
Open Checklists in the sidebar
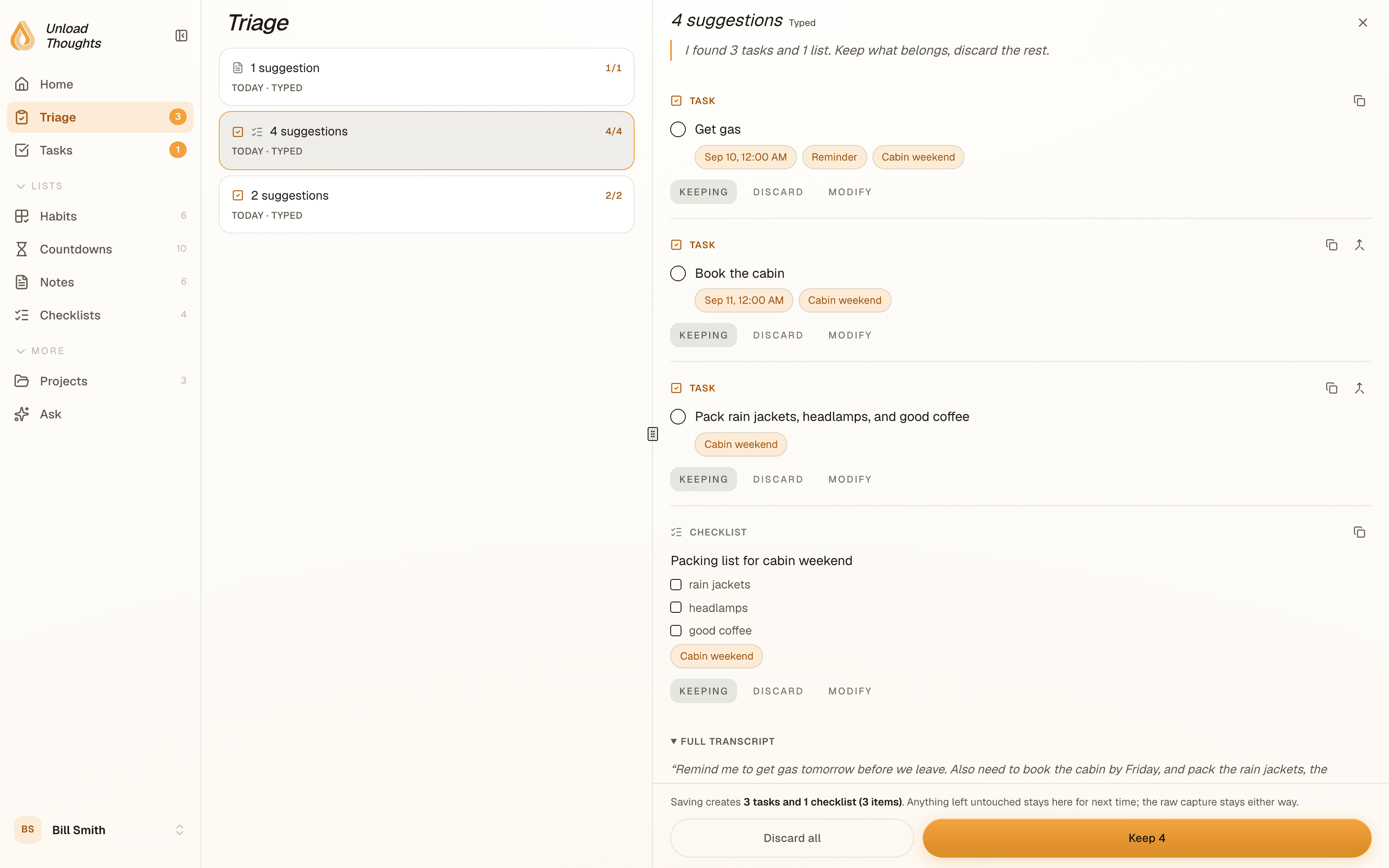100,315
